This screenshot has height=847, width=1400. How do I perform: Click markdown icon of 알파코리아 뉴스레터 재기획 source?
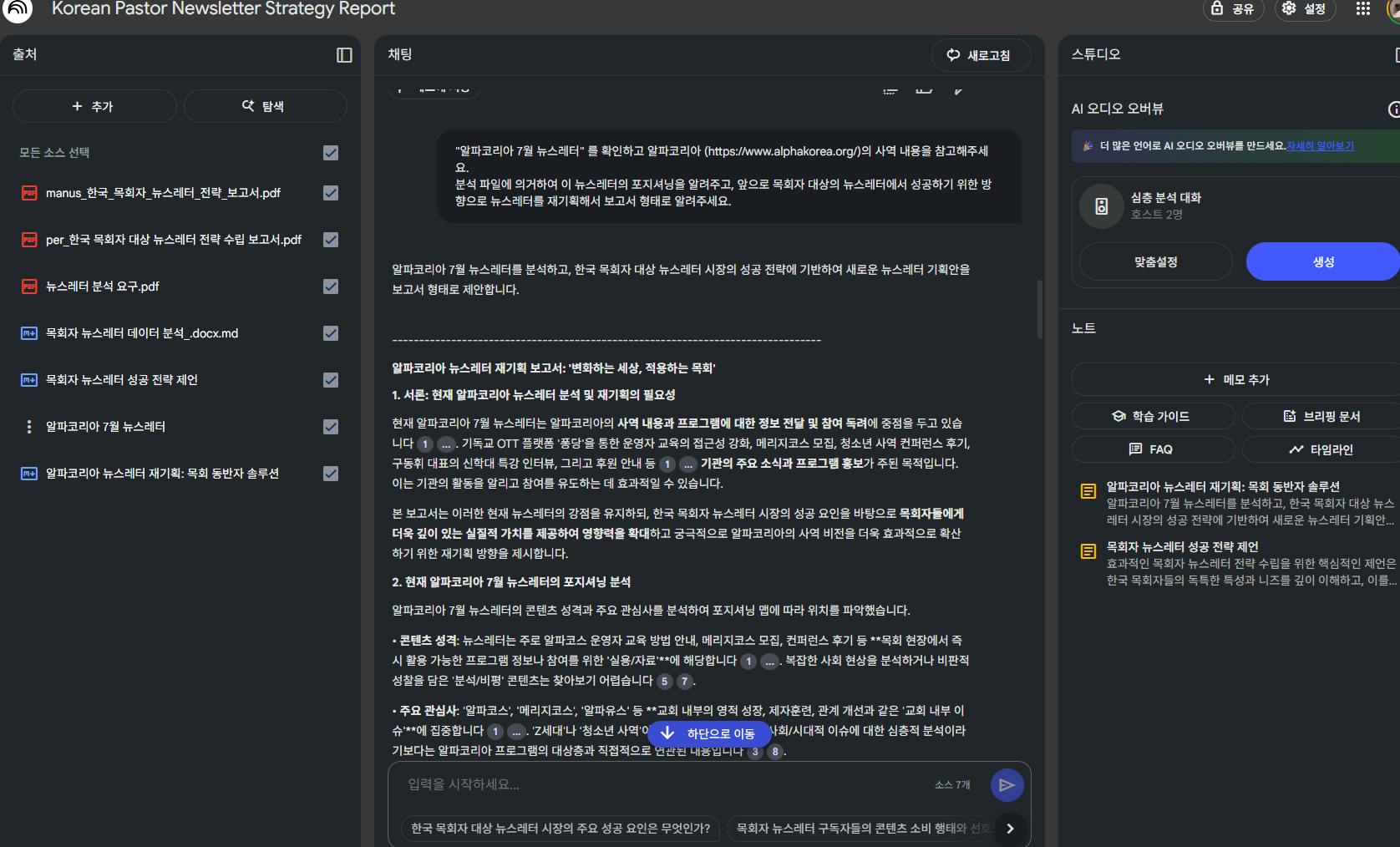[x=29, y=474]
